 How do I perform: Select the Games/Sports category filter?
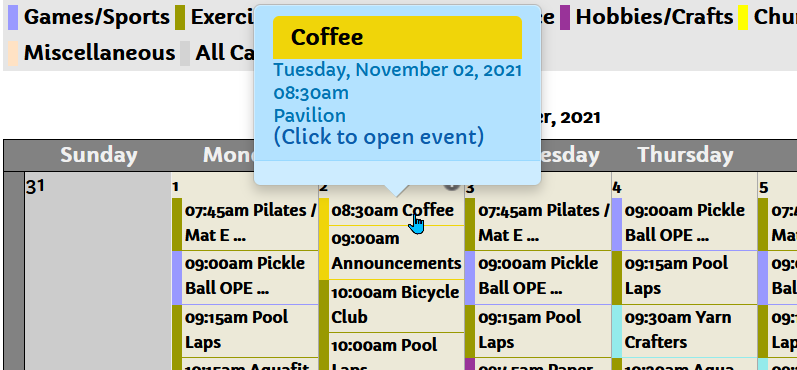97,17
